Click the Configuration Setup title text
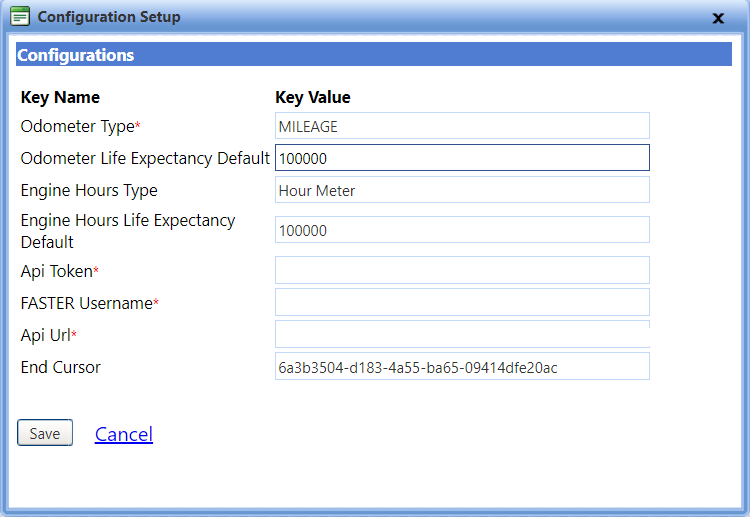750x517 pixels. pos(109,17)
